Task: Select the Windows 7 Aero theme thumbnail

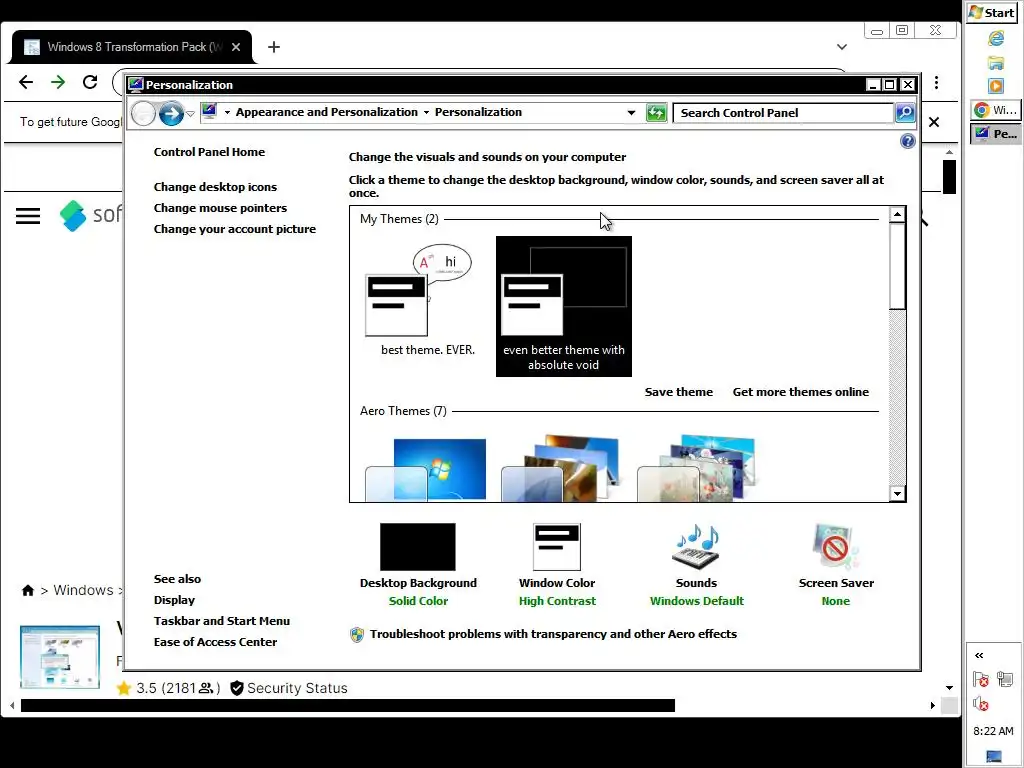Action: tap(427, 470)
